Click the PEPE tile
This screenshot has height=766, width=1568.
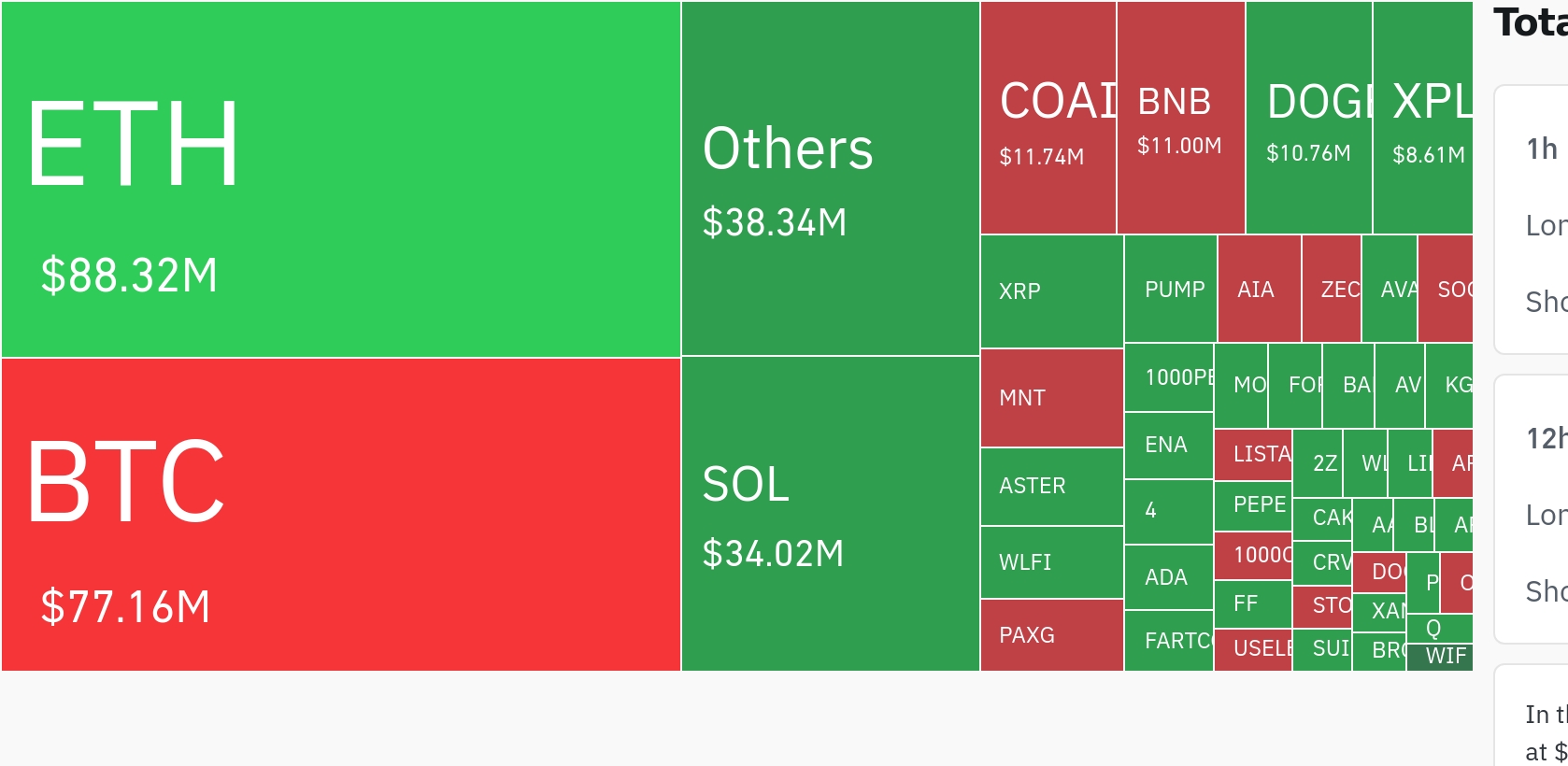point(1253,505)
